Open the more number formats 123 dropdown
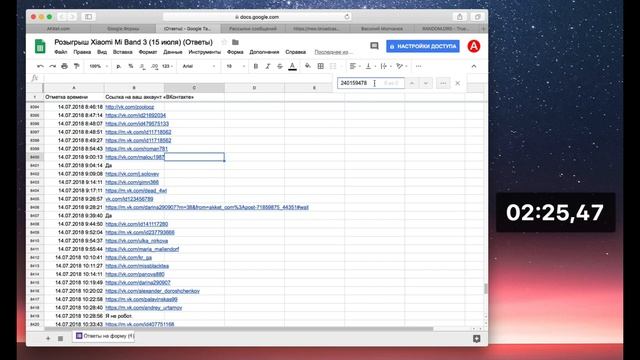 (167, 66)
